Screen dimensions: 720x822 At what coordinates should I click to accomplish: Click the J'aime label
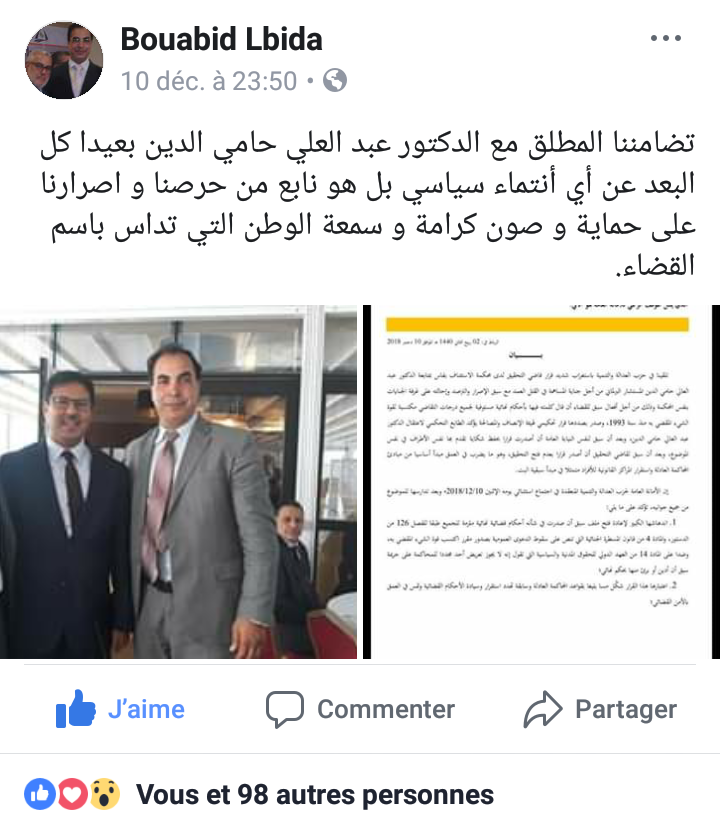click(x=146, y=709)
